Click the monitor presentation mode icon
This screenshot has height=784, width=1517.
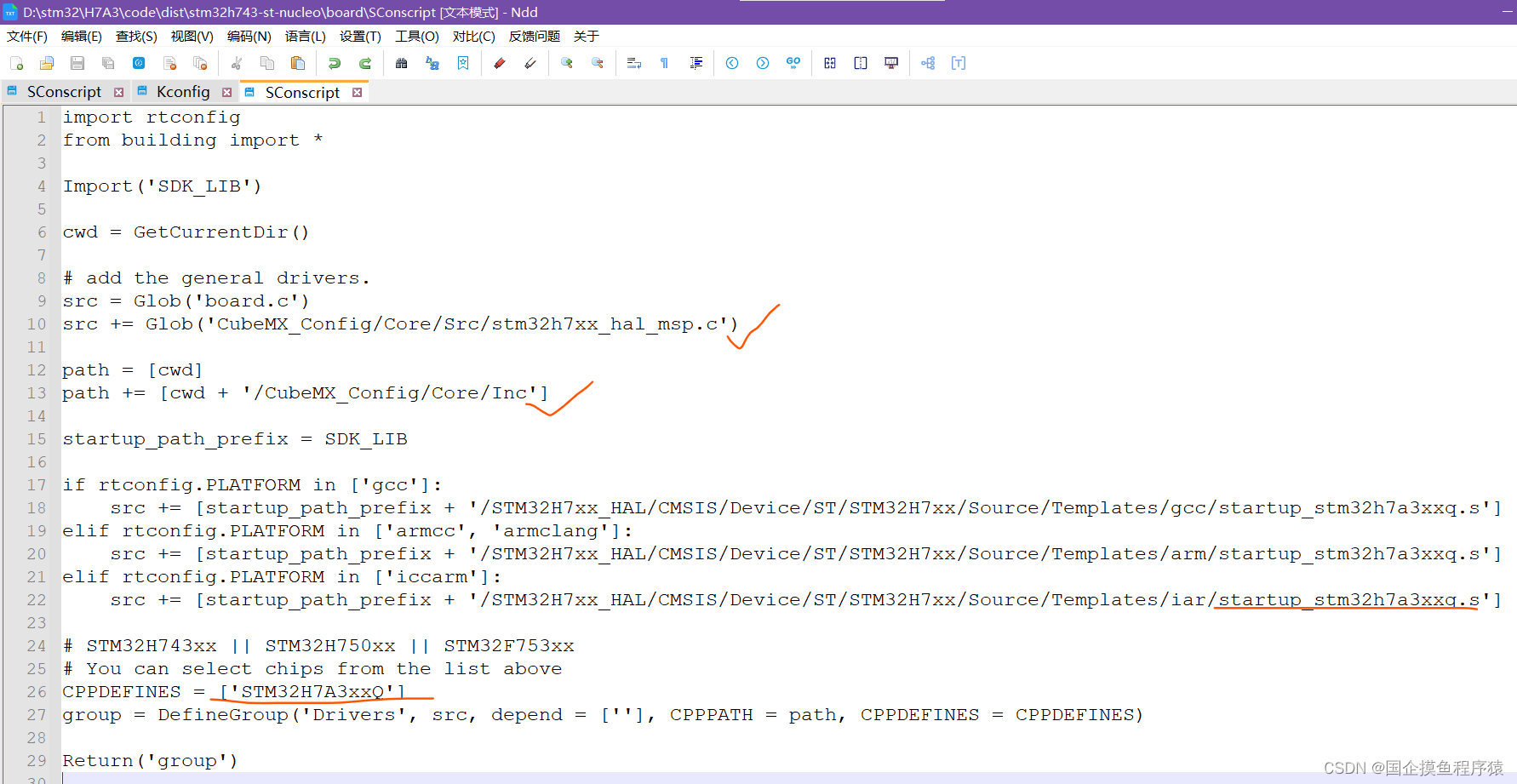pyautogui.click(x=891, y=63)
